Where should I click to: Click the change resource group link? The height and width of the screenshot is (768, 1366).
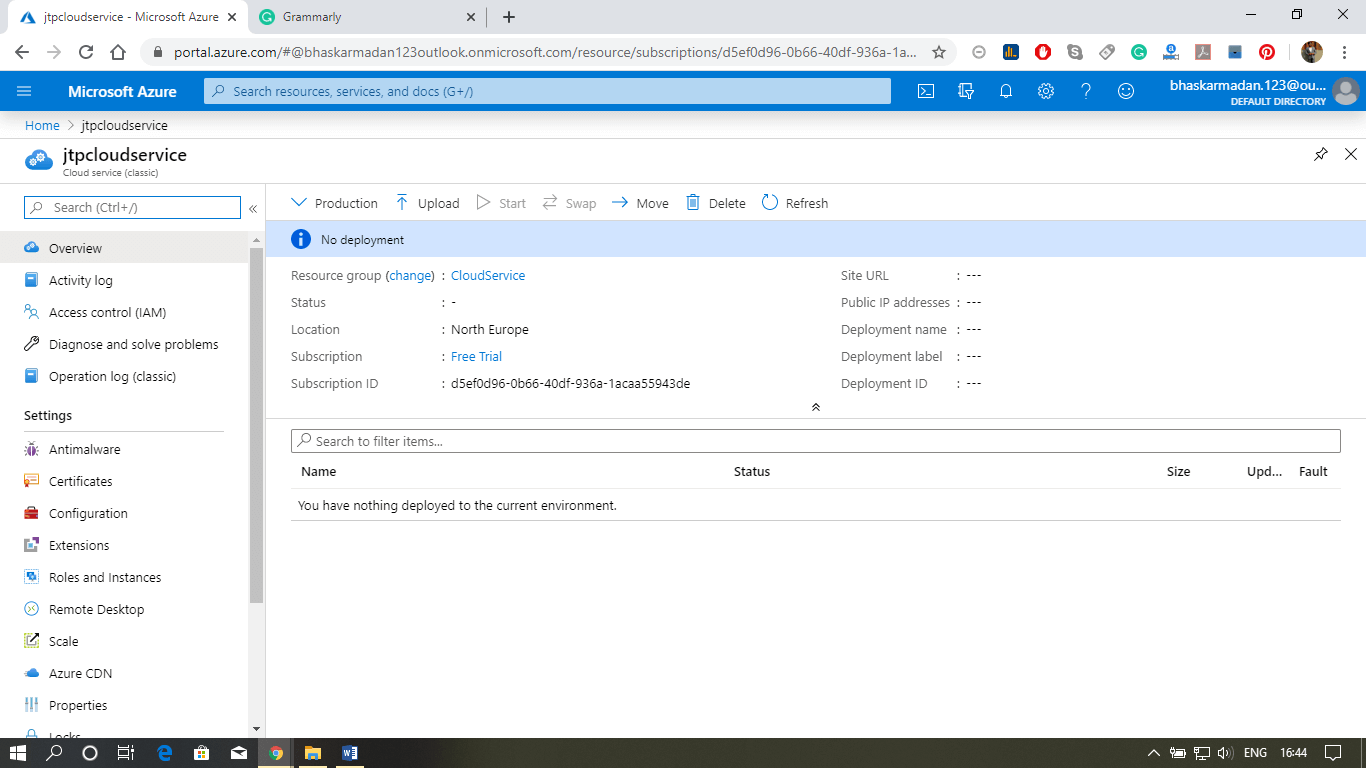[x=410, y=275]
